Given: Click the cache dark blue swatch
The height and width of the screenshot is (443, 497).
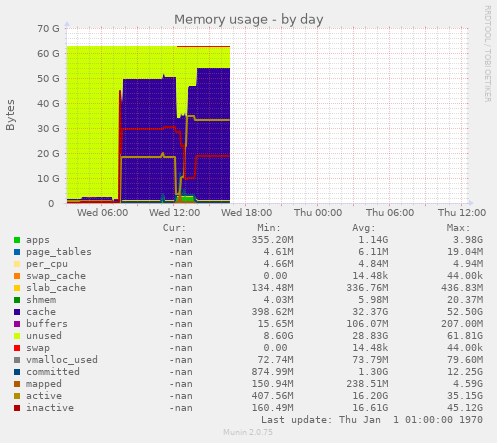Looking at the screenshot, I should point(17,312).
